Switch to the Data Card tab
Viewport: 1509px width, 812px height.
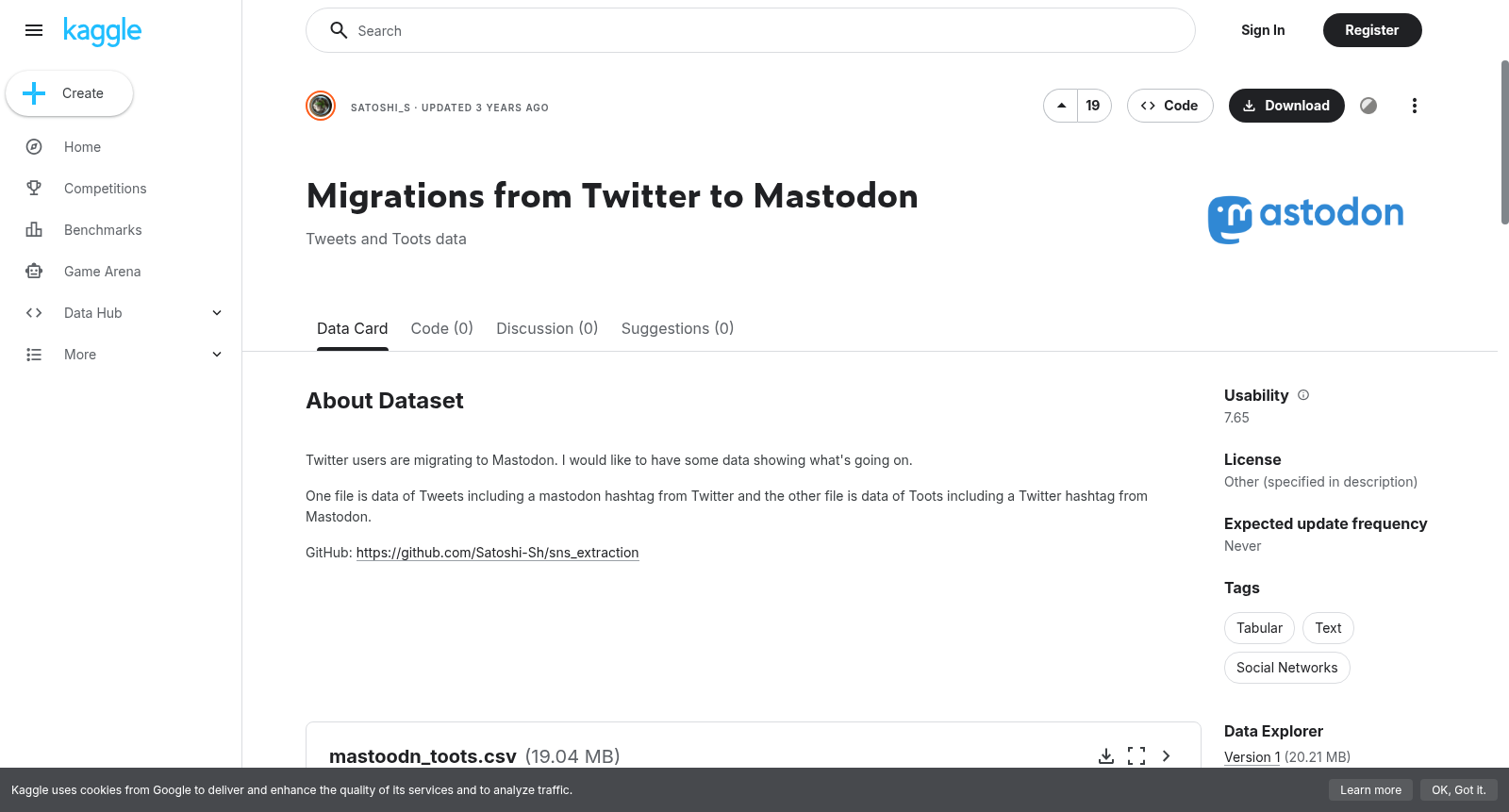click(x=353, y=328)
